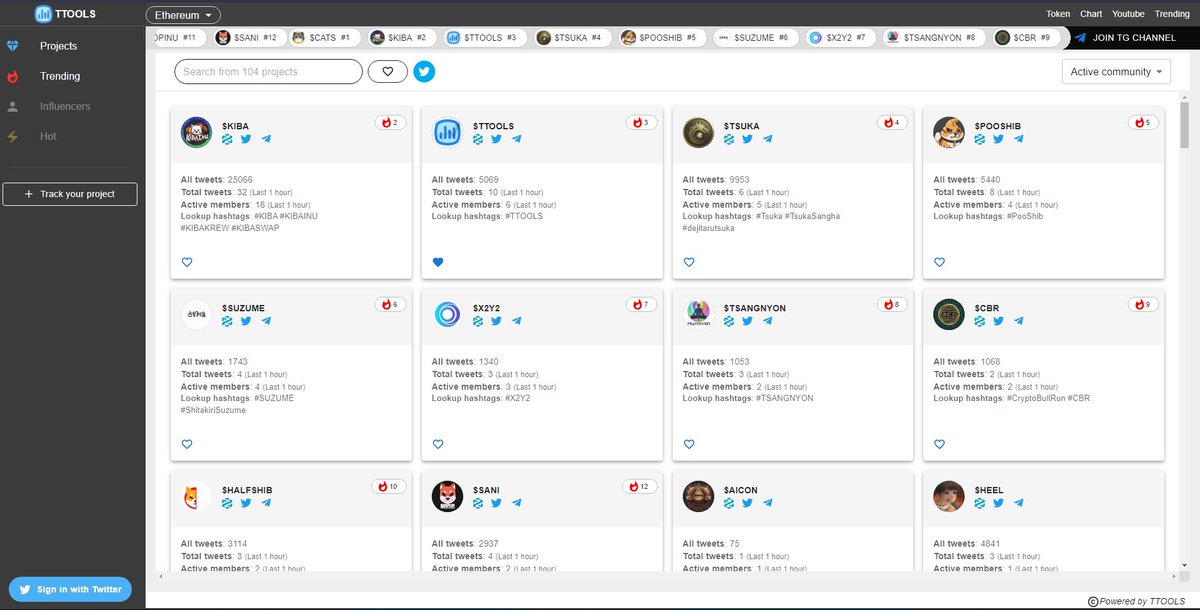Click the blue Twitter filter button by search
Image resolution: width=1200 pixels, height=610 pixels.
(424, 72)
